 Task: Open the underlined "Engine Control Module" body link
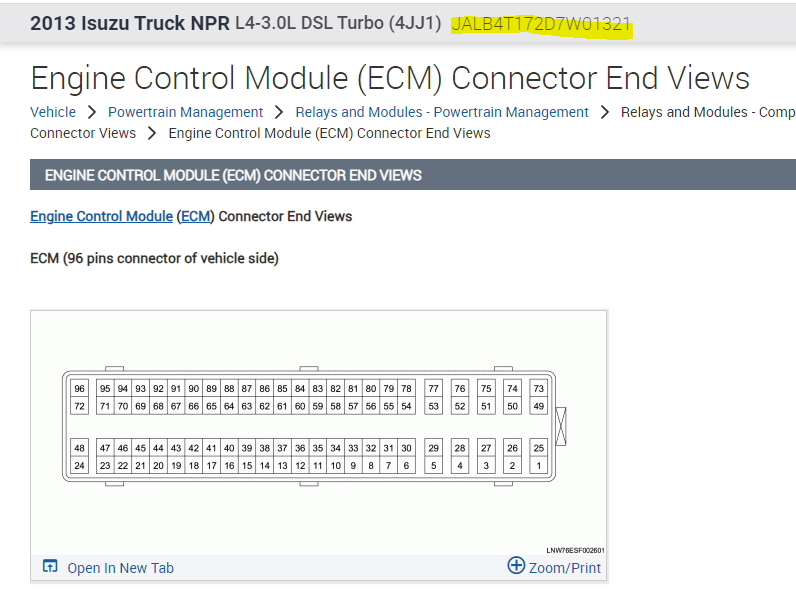point(101,216)
